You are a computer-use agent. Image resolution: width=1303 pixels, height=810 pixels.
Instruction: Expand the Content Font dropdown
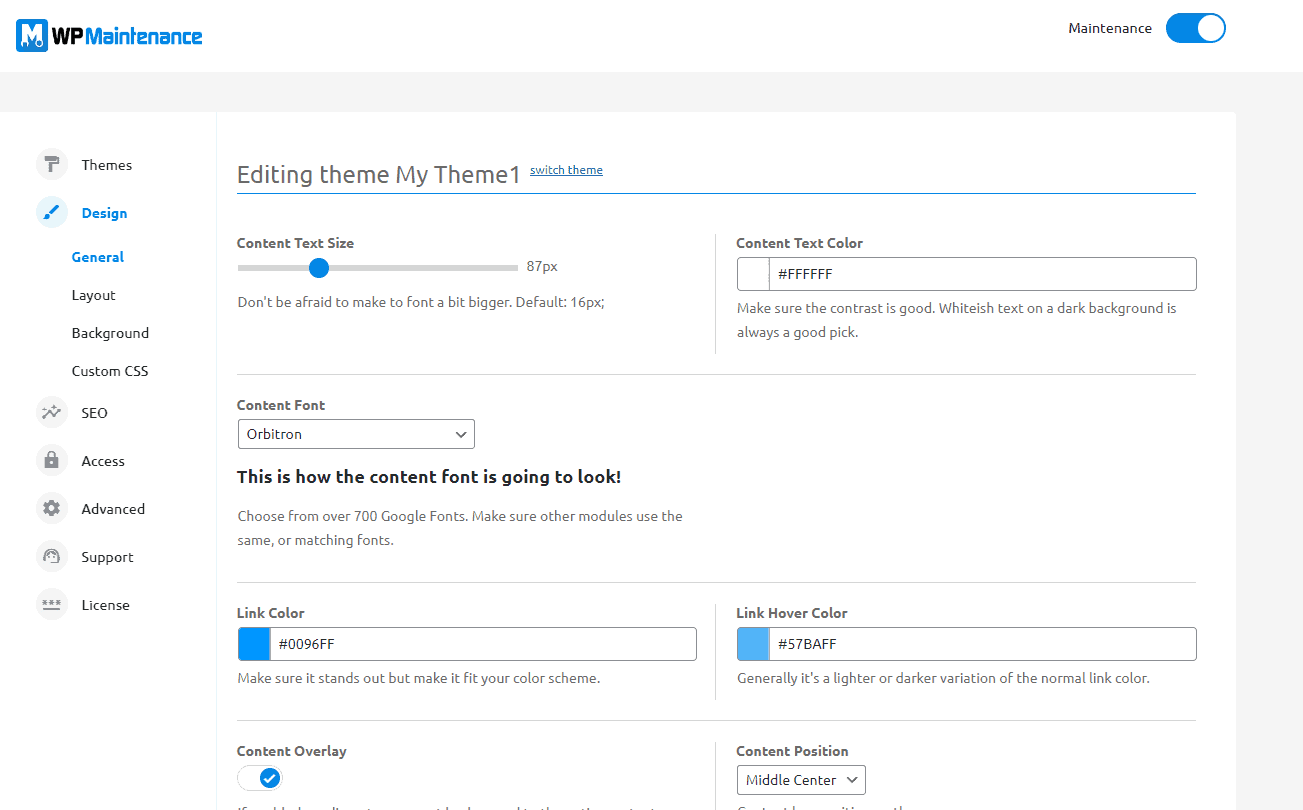356,434
